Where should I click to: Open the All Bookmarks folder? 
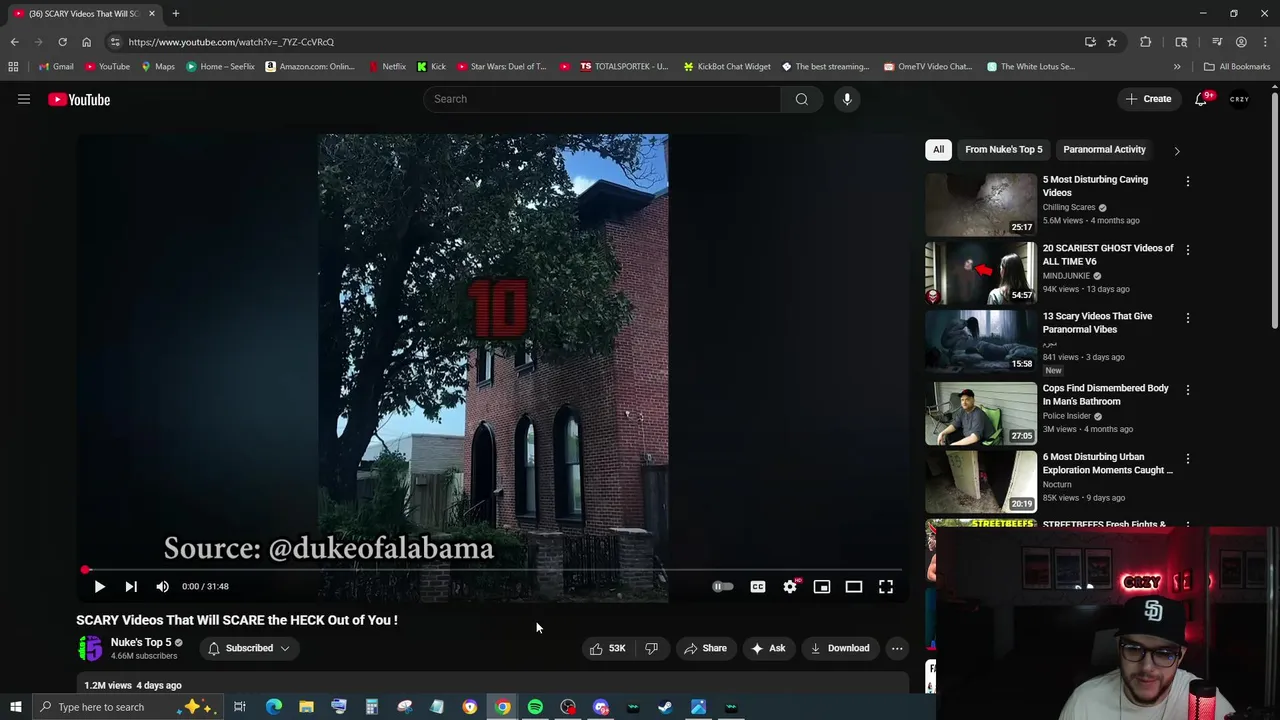pos(1237,67)
